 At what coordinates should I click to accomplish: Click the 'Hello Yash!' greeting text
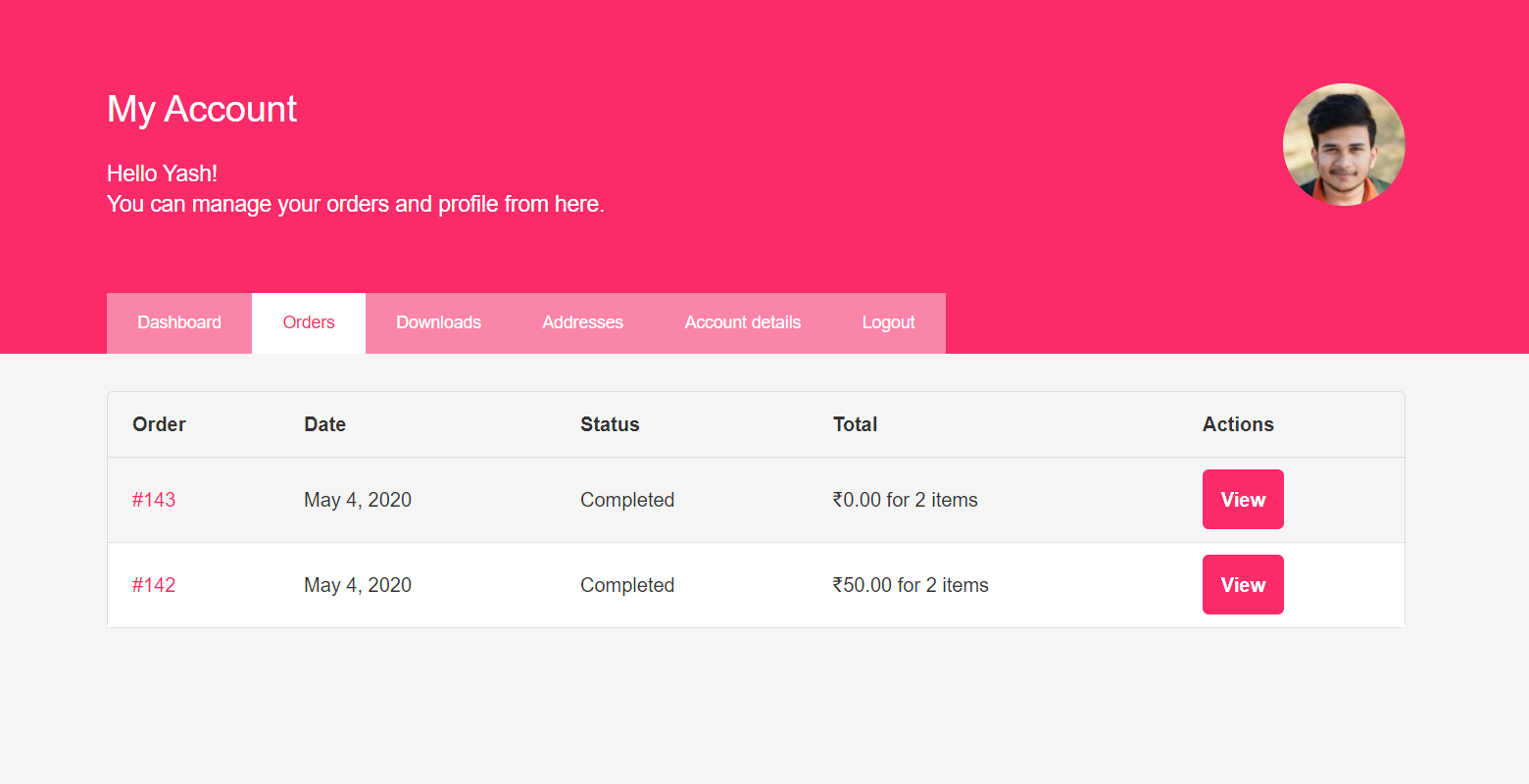pos(162,173)
